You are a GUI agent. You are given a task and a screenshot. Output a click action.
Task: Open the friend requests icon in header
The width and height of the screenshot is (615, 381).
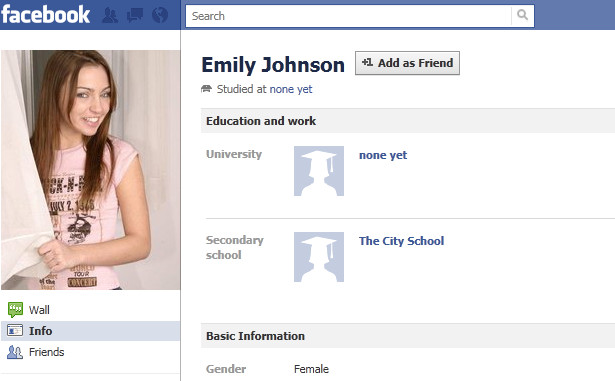coord(110,15)
